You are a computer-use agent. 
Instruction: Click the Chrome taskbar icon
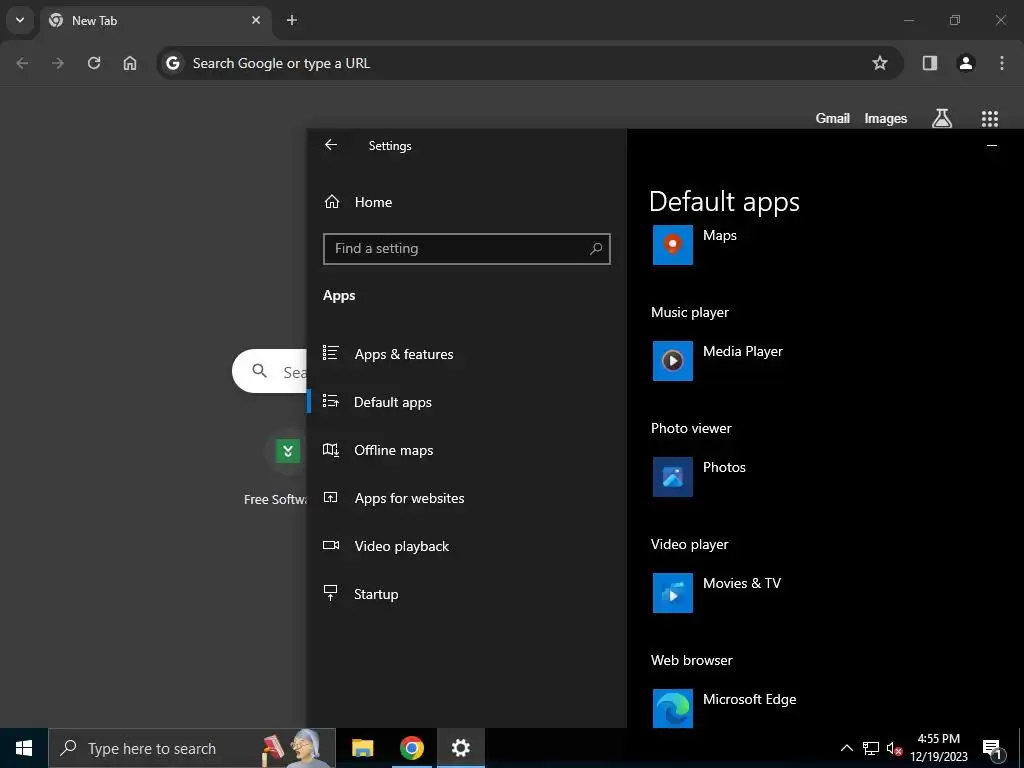(411, 748)
